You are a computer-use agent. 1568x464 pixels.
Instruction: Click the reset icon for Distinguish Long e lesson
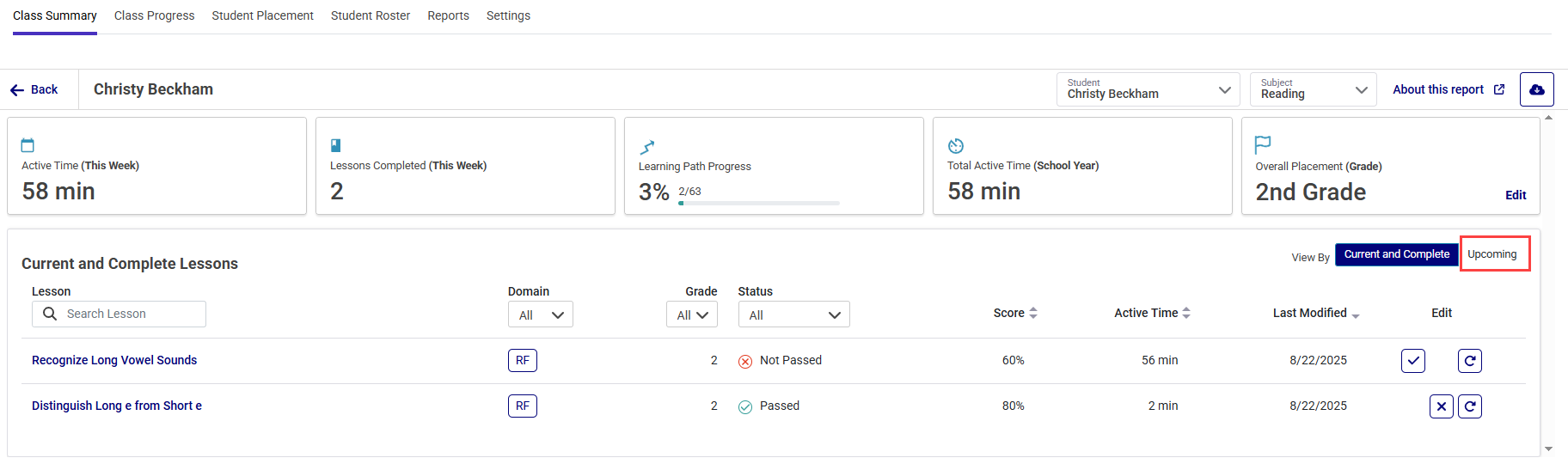tap(1469, 406)
